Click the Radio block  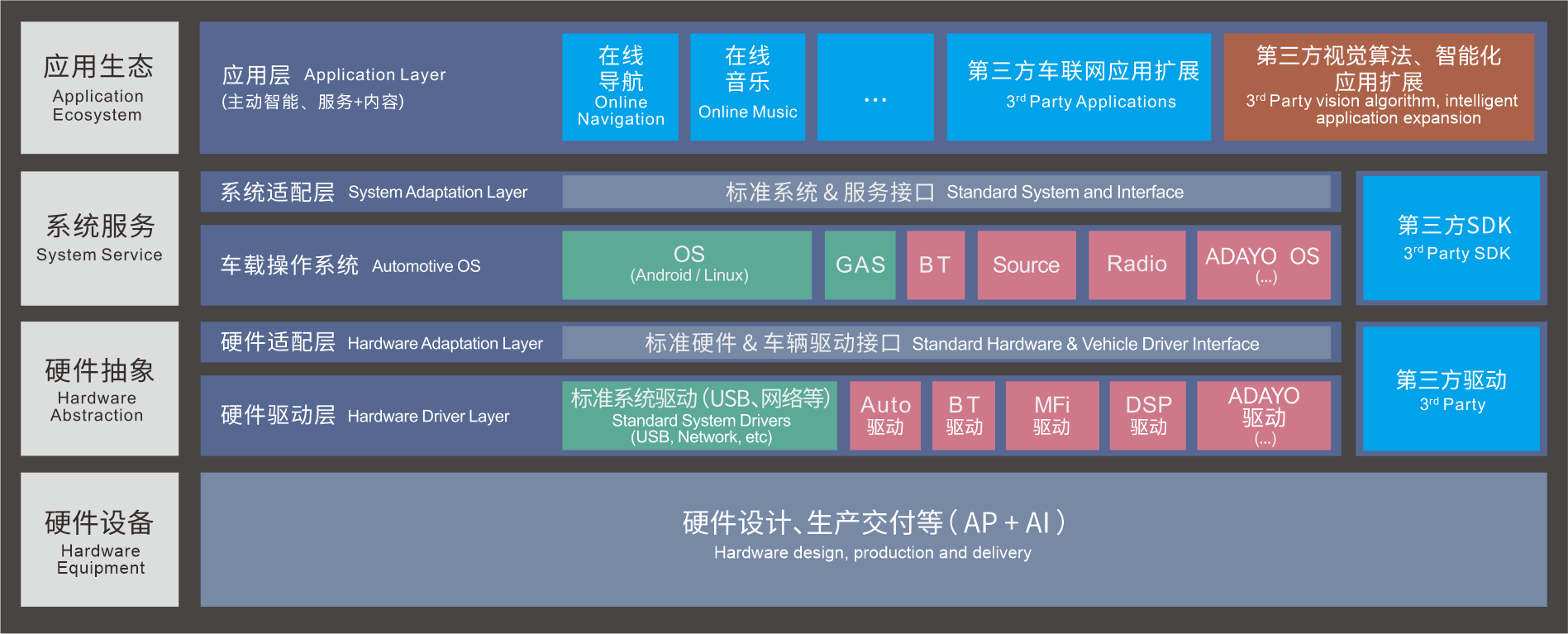point(1137,265)
